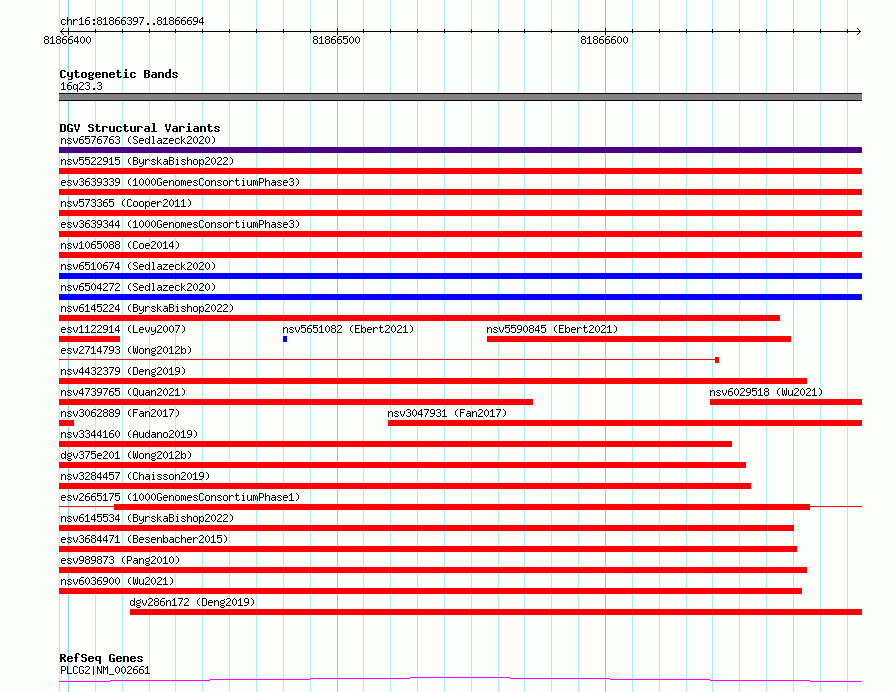Click esv3639339 (1000GenomesConsortiumPhase3) label
The height and width of the screenshot is (692, 890).
pos(180,182)
